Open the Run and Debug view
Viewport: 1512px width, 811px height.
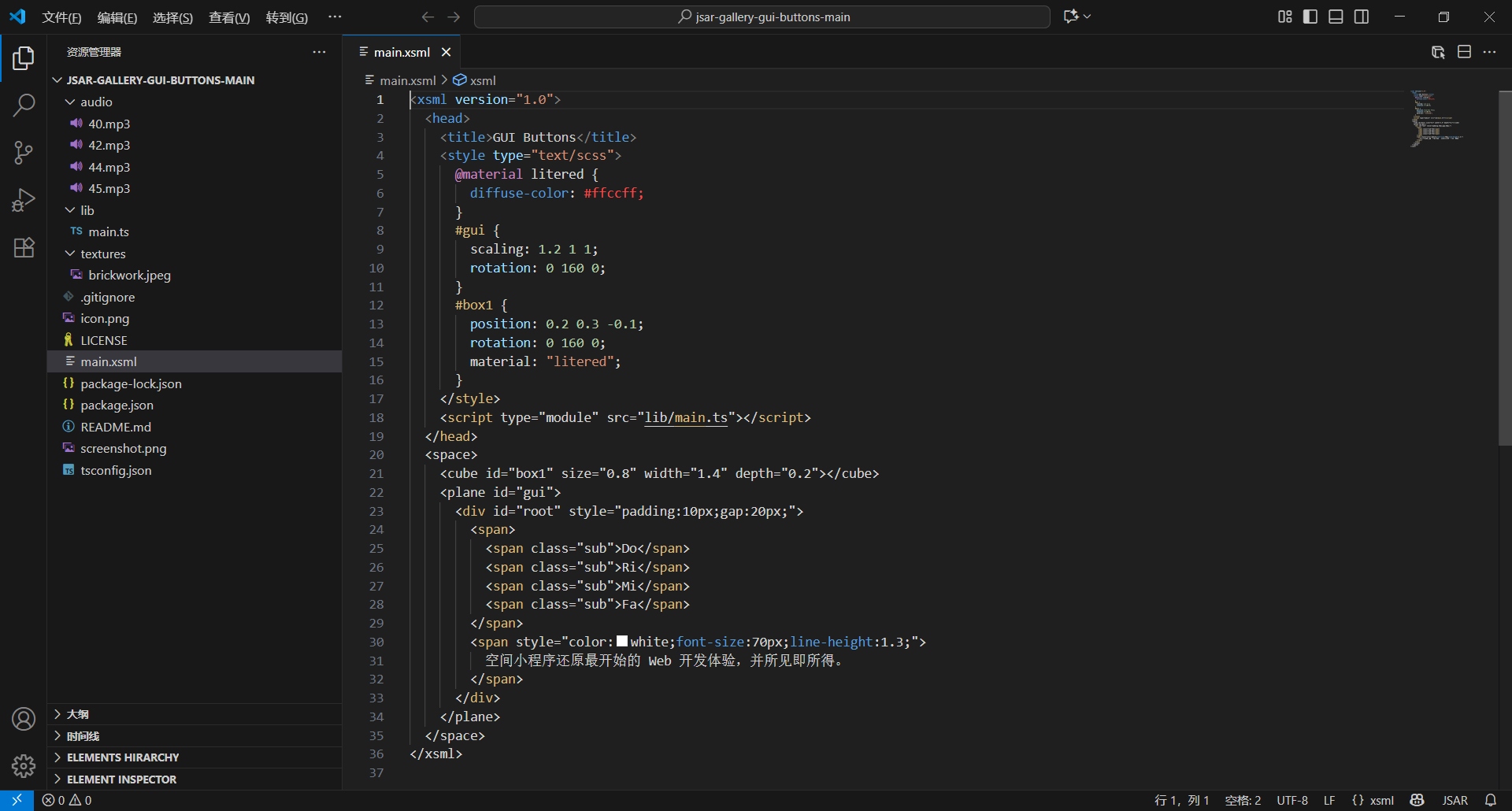(24, 200)
